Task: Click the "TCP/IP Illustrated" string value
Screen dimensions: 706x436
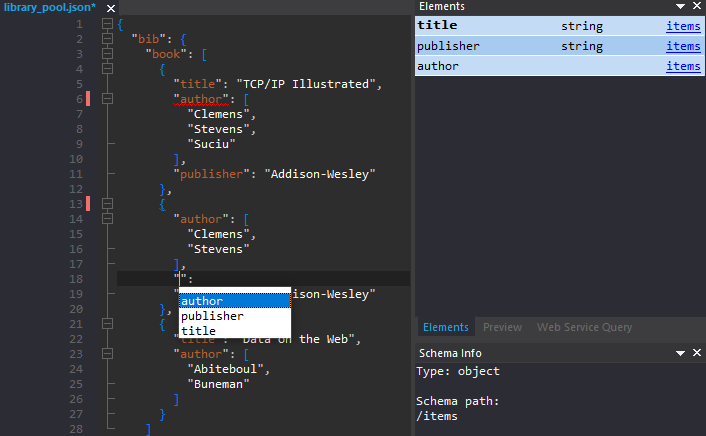Action: click(x=306, y=84)
